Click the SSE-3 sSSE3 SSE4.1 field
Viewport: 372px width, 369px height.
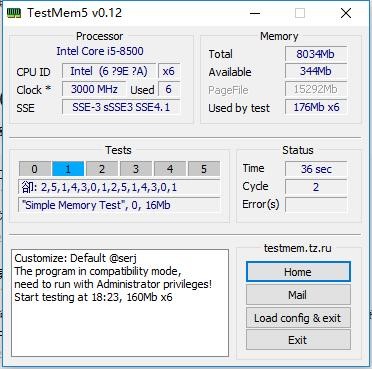pos(121,107)
